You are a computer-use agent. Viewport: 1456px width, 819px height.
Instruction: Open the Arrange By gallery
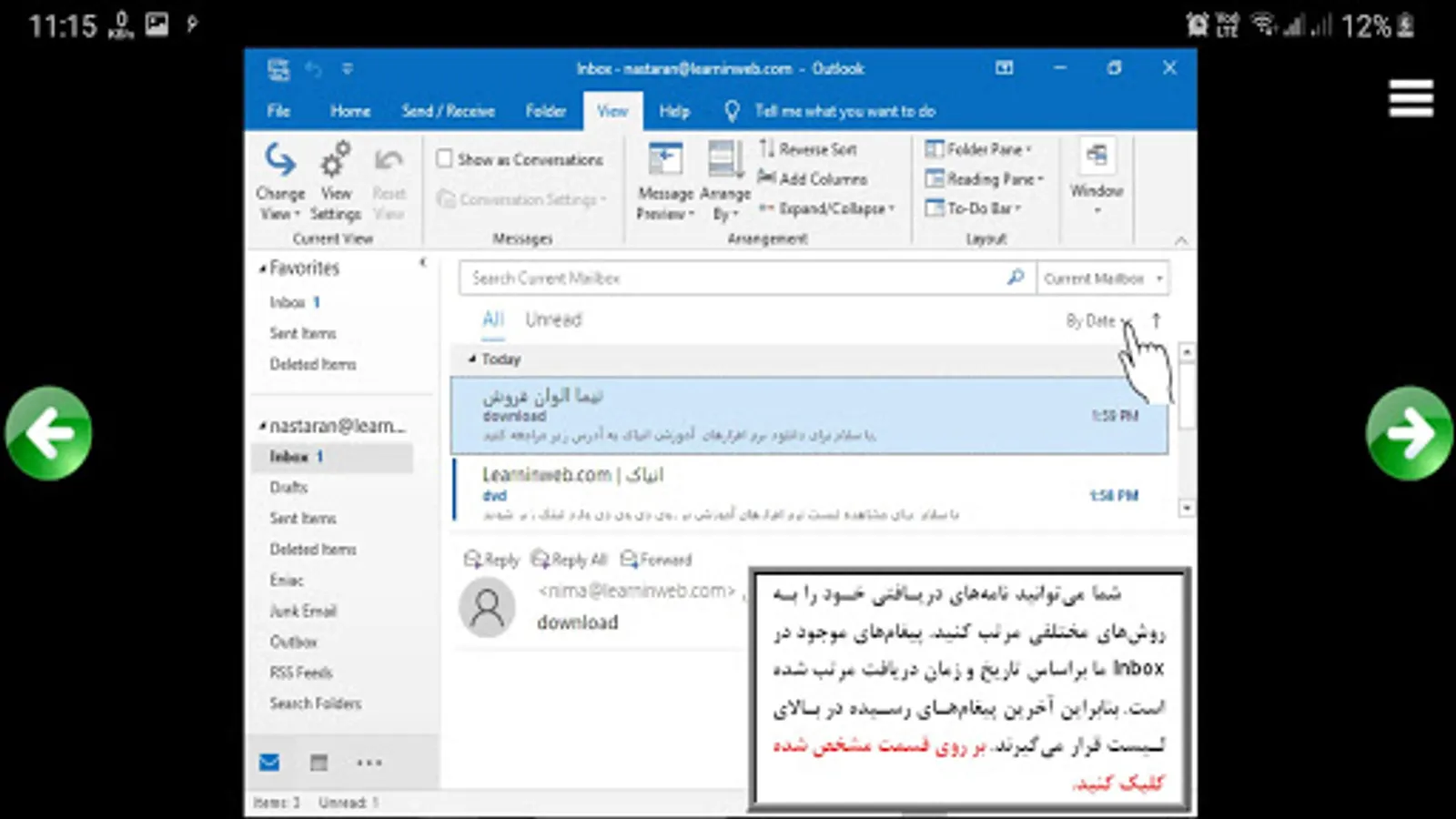(725, 182)
